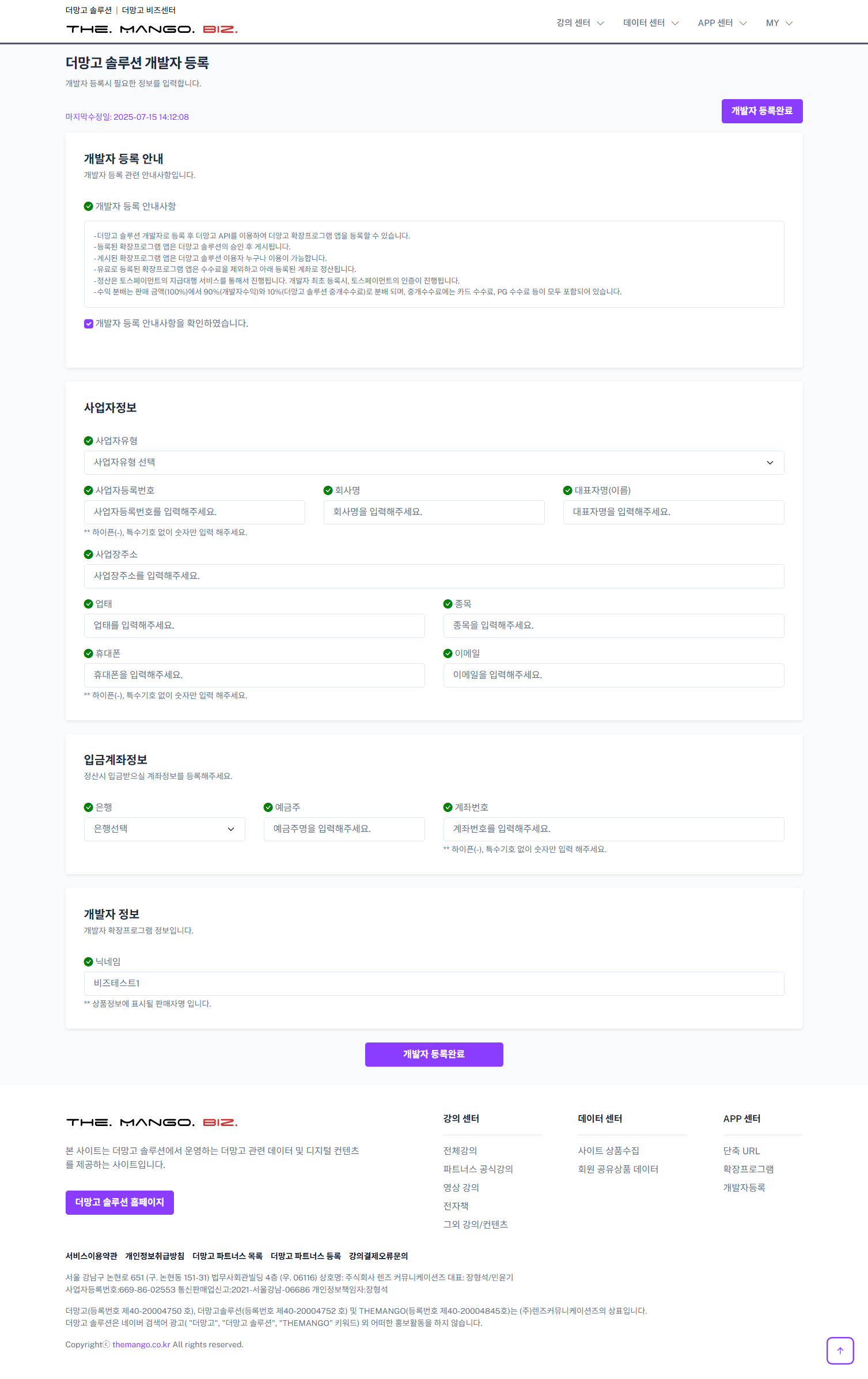Open the 사업자유형 선택 dropdown

(x=434, y=463)
